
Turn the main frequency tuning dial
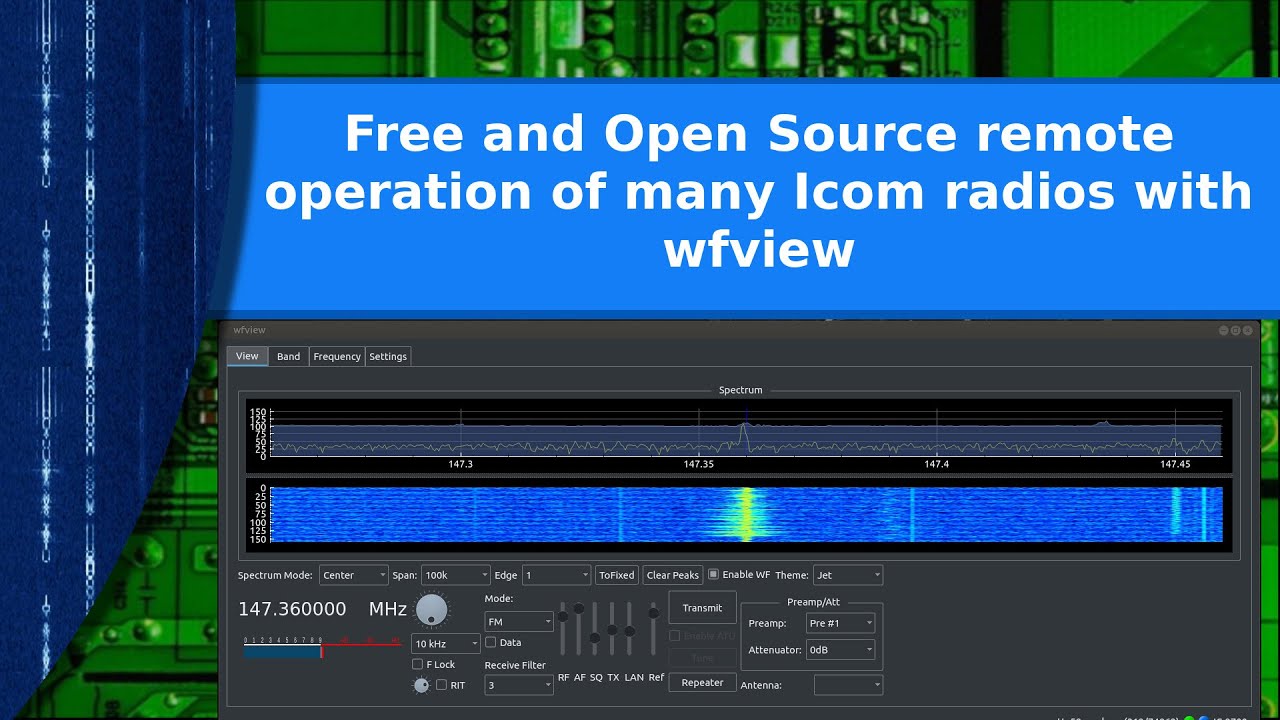pyautogui.click(x=432, y=609)
